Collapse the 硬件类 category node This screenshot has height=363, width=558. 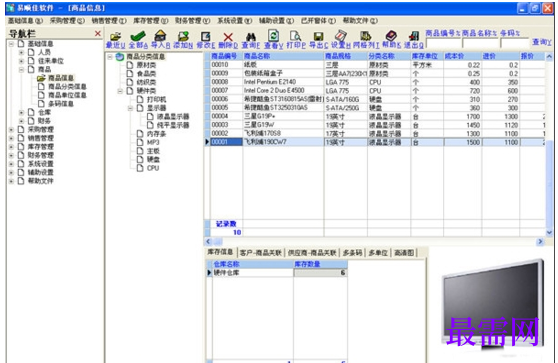[x=120, y=91]
